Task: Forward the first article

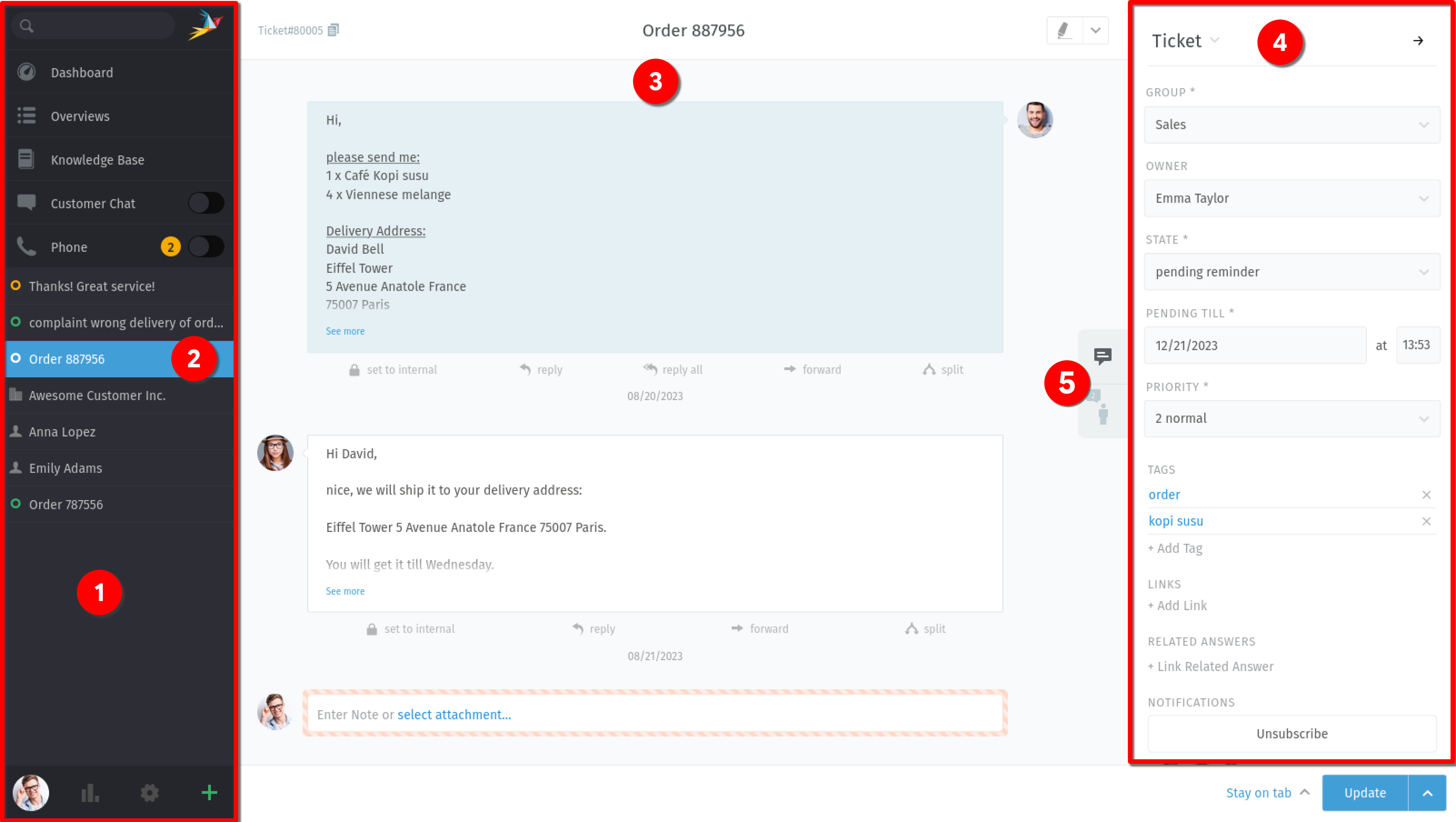Action: 812,370
